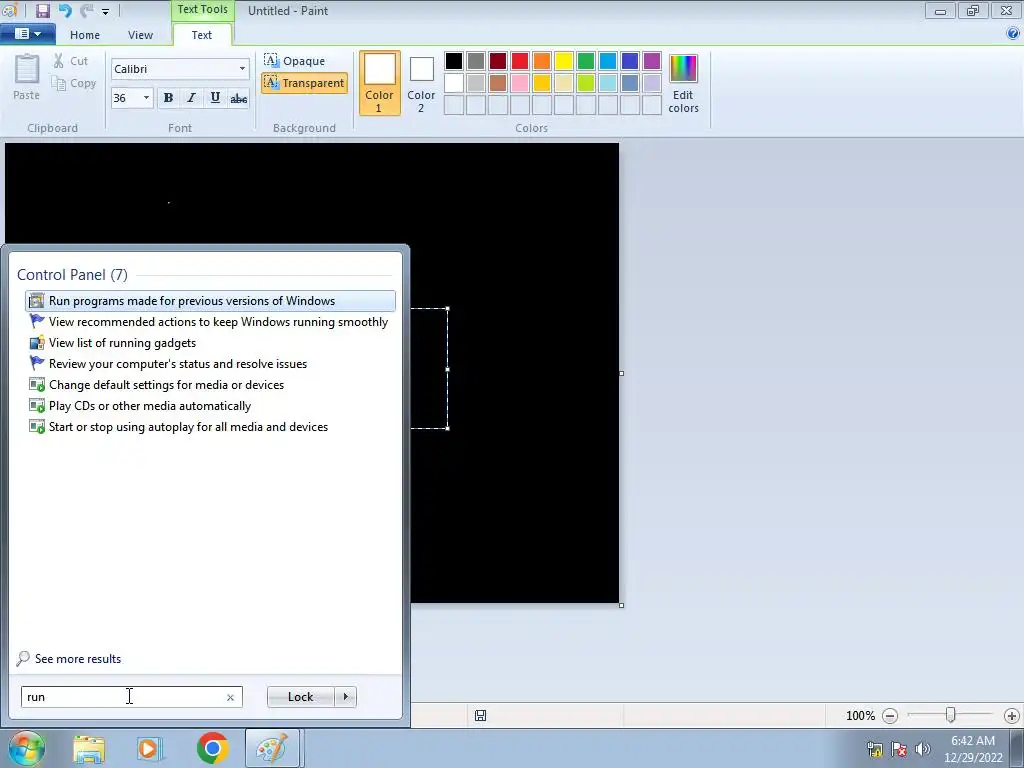Toggle Underline formatting

215,98
